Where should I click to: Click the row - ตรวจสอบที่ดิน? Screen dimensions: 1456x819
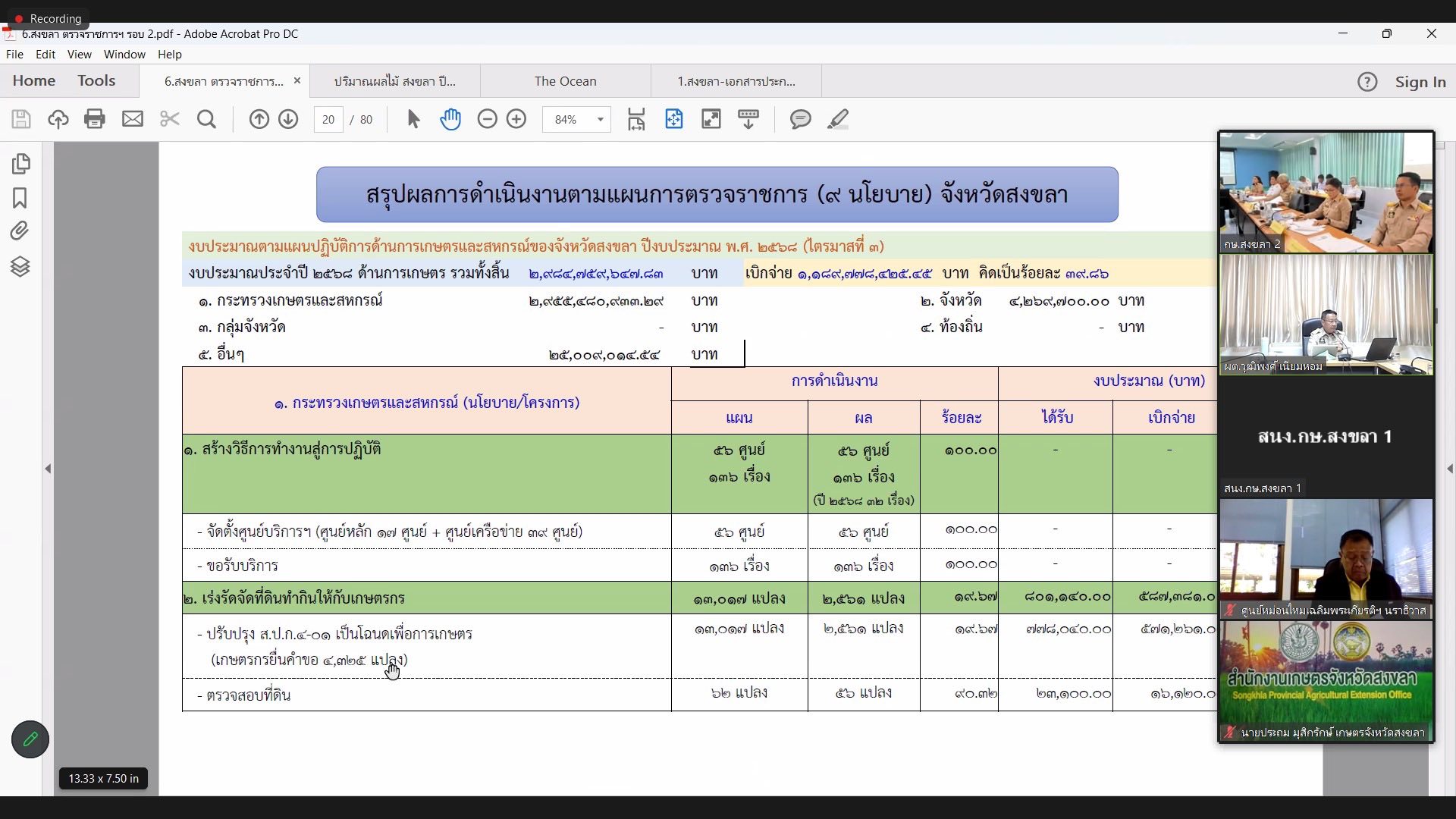point(699,695)
